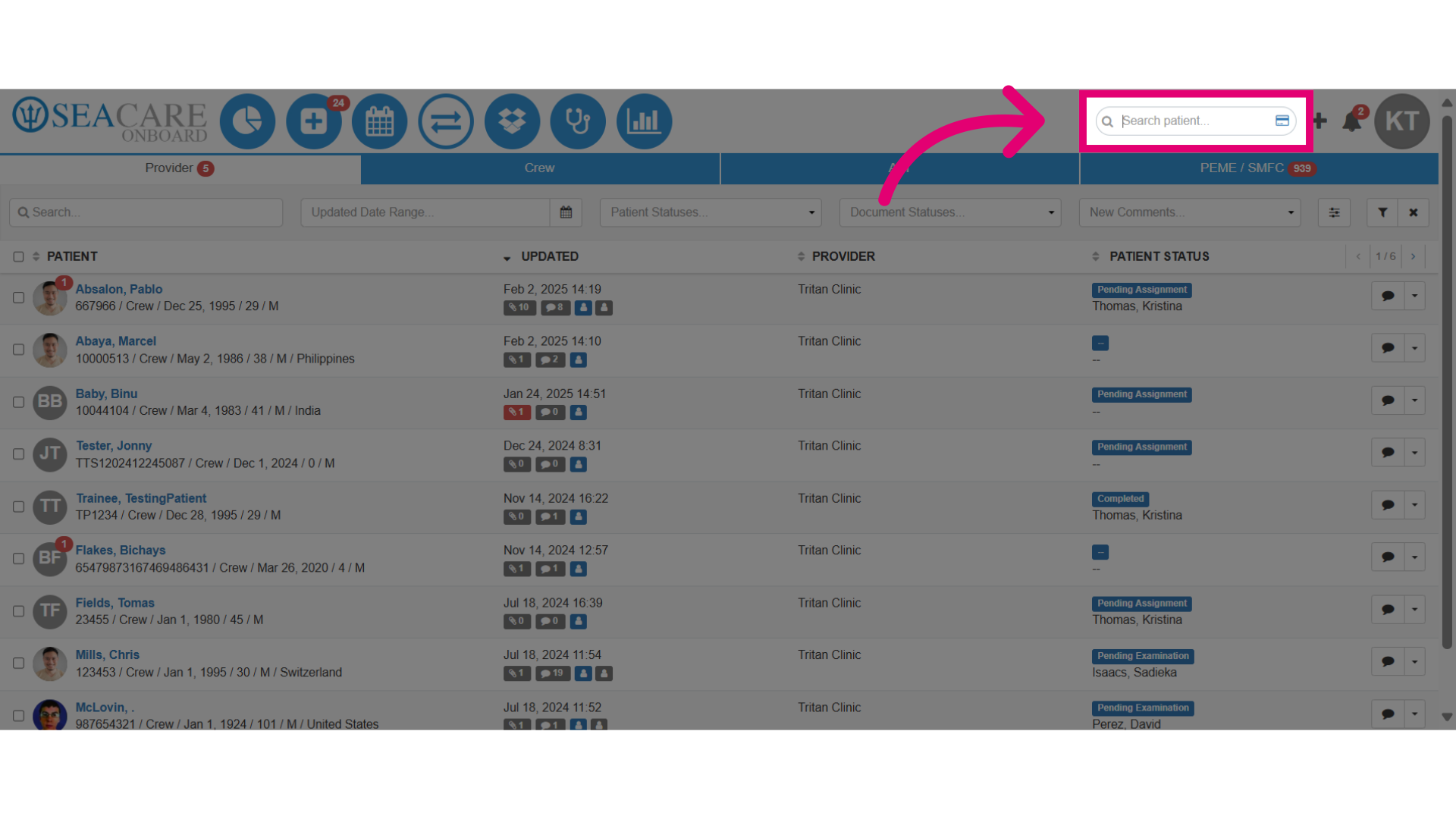Open the medical add icon with 24 badge
This screenshot has width=1456, height=819.
(x=313, y=121)
